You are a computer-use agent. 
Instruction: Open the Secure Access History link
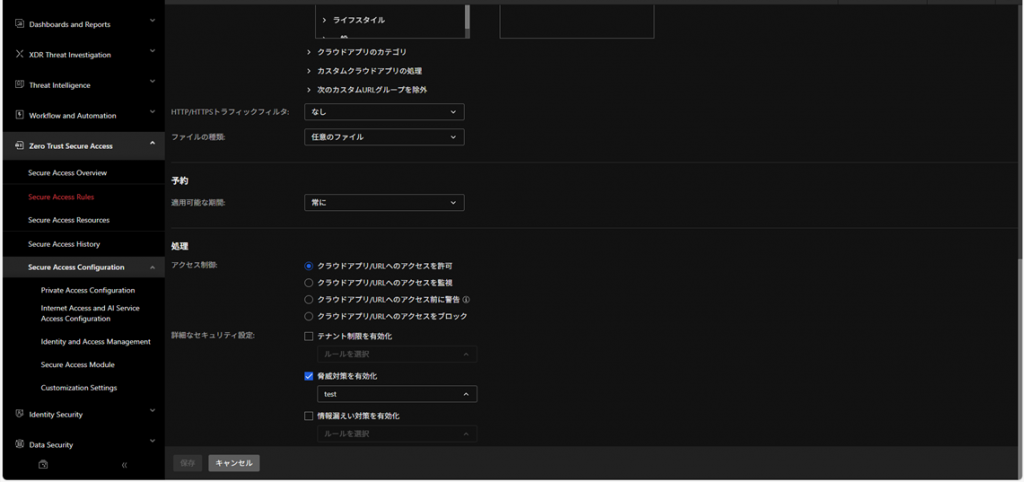point(64,244)
